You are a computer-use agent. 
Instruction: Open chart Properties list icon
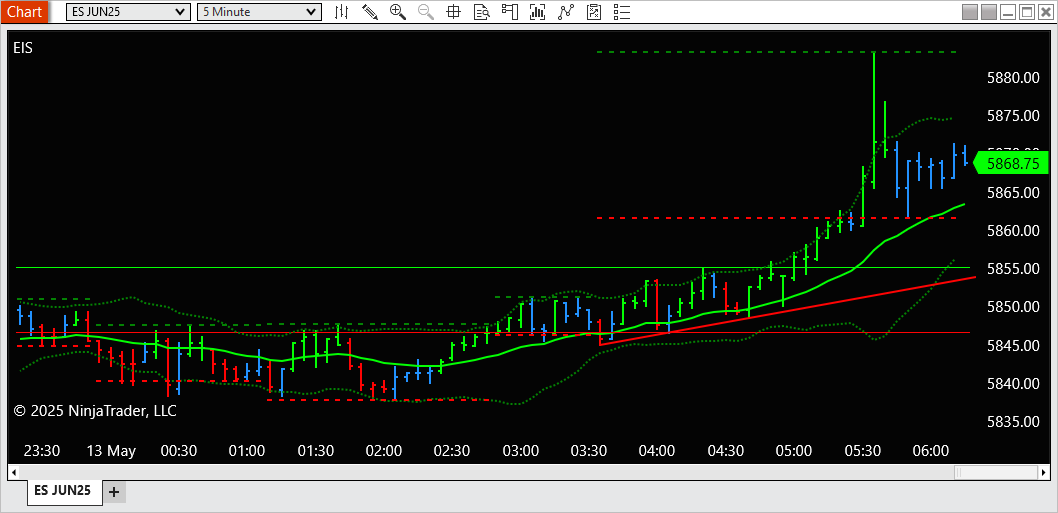tap(622, 11)
